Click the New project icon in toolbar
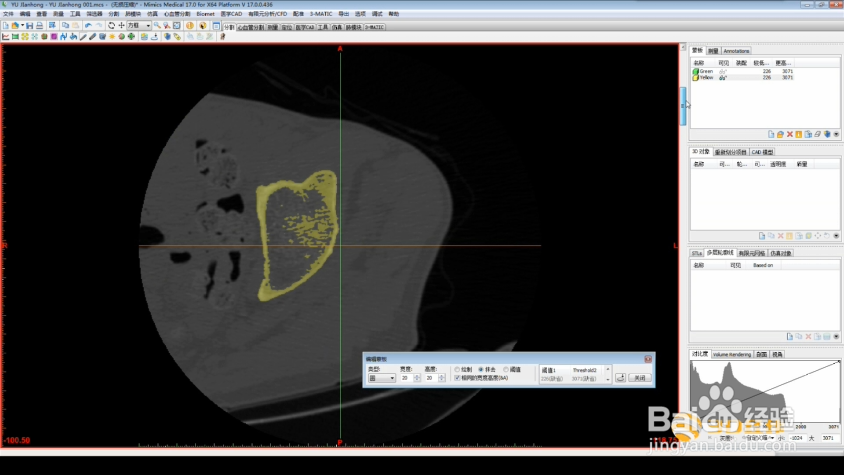This screenshot has width=844, height=475. (x=5, y=26)
